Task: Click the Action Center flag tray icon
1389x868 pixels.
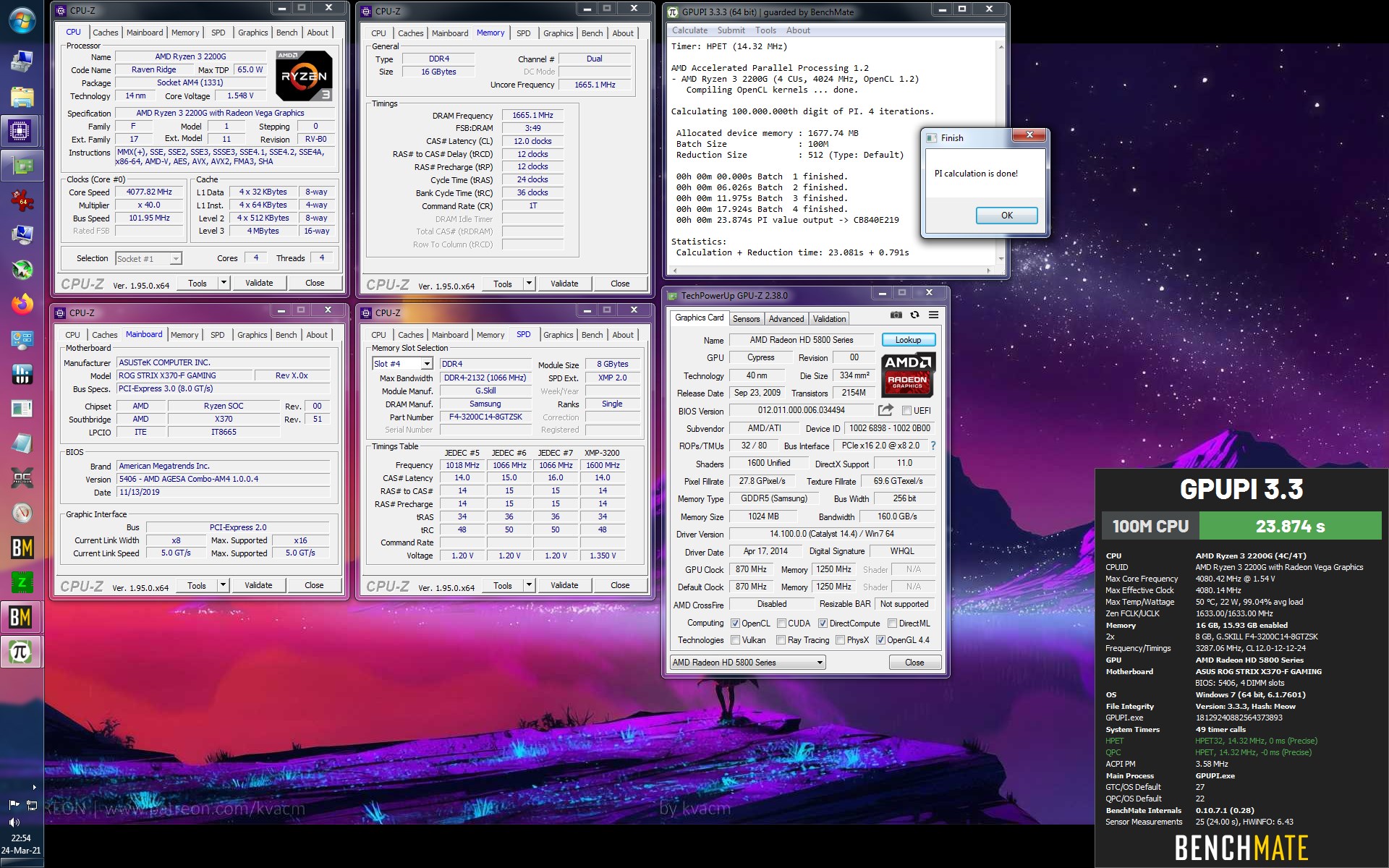Action: (x=14, y=804)
